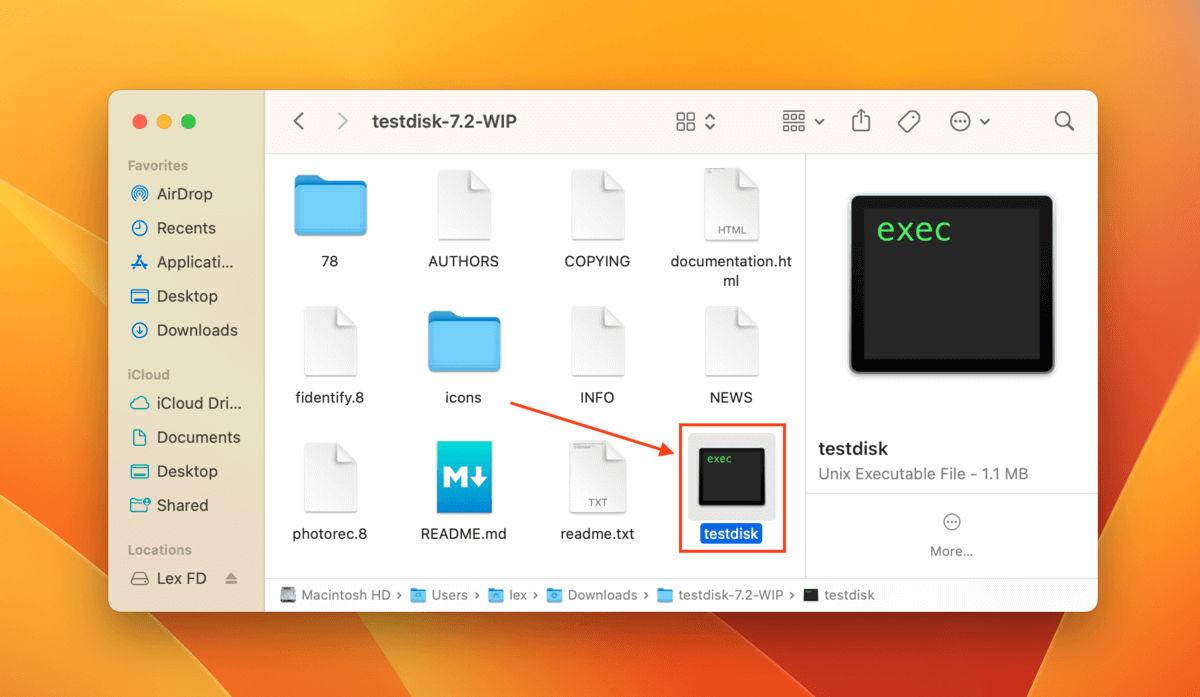This screenshot has width=1200, height=697.
Task: Eject the Lex FD drive
Action: click(232, 579)
